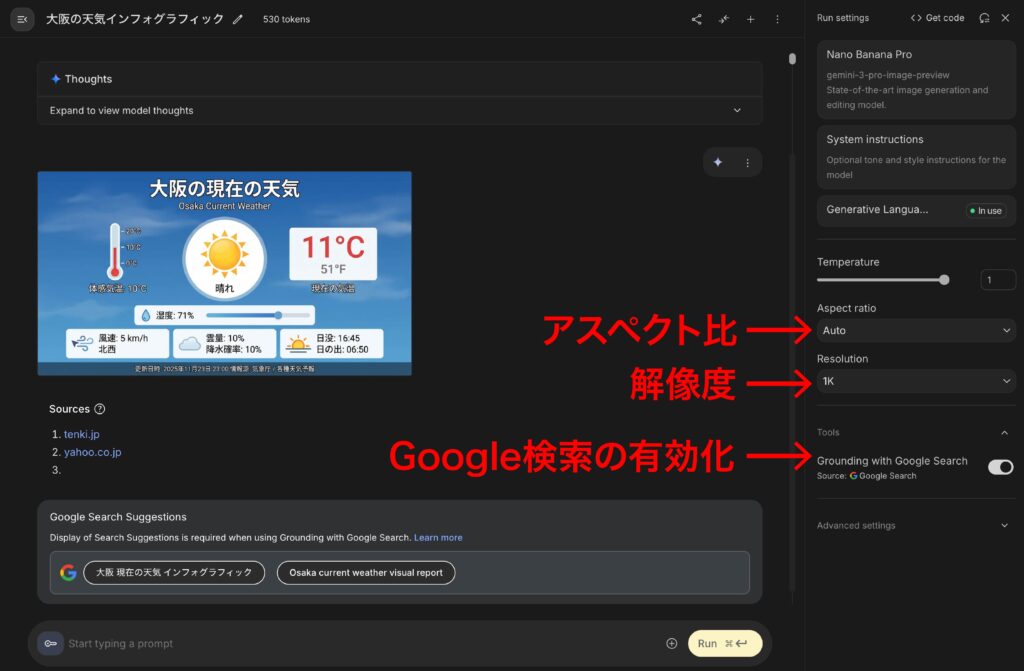Start a new chat with plus icon
The height and width of the screenshot is (671, 1024).
point(751,19)
